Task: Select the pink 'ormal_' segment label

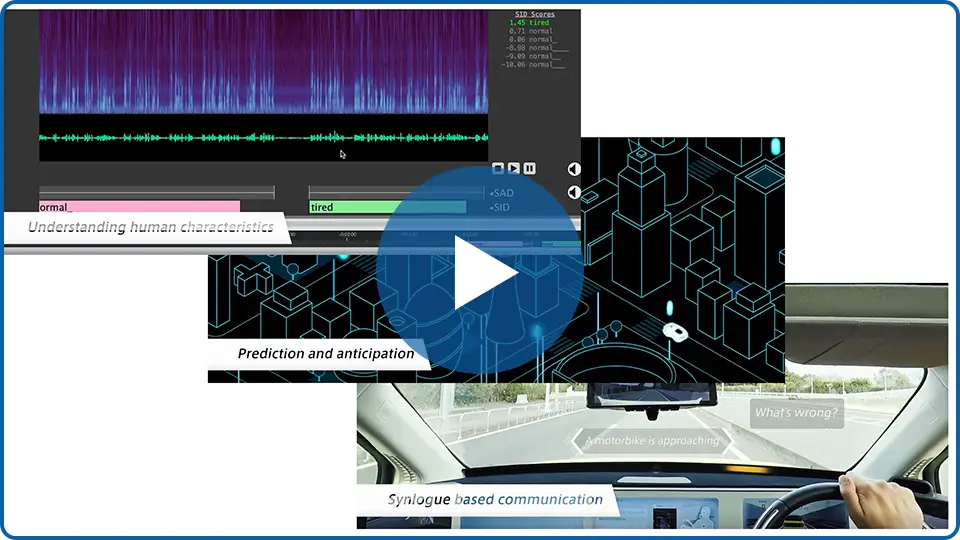Action: click(140, 207)
